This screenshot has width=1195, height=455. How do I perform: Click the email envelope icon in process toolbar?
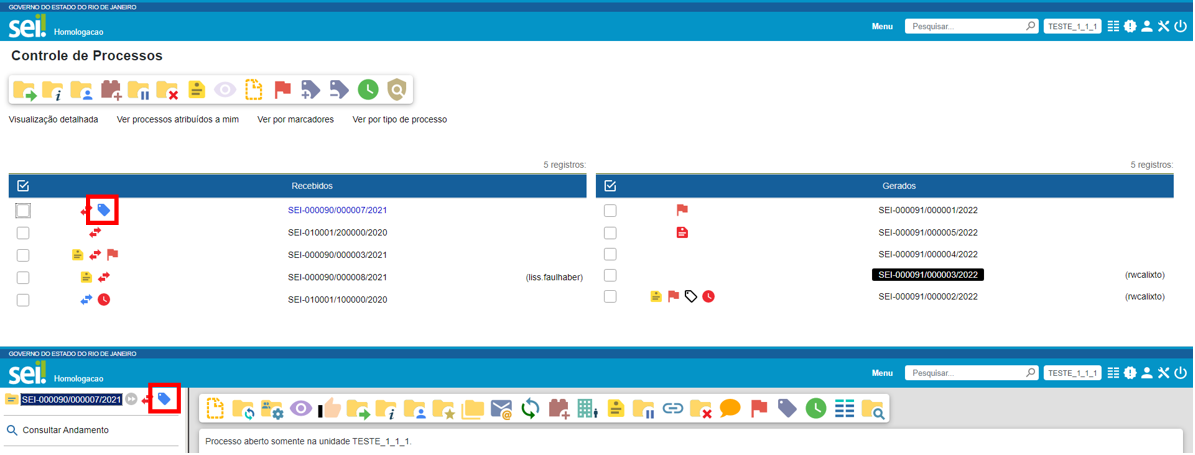pos(501,408)
